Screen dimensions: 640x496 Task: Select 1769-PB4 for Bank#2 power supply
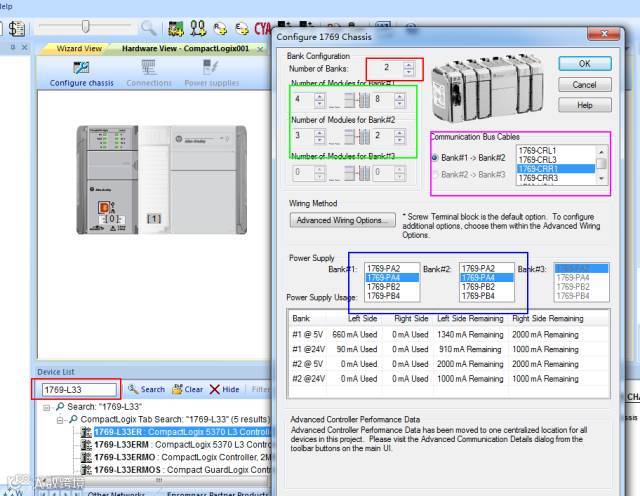point(487,296)
